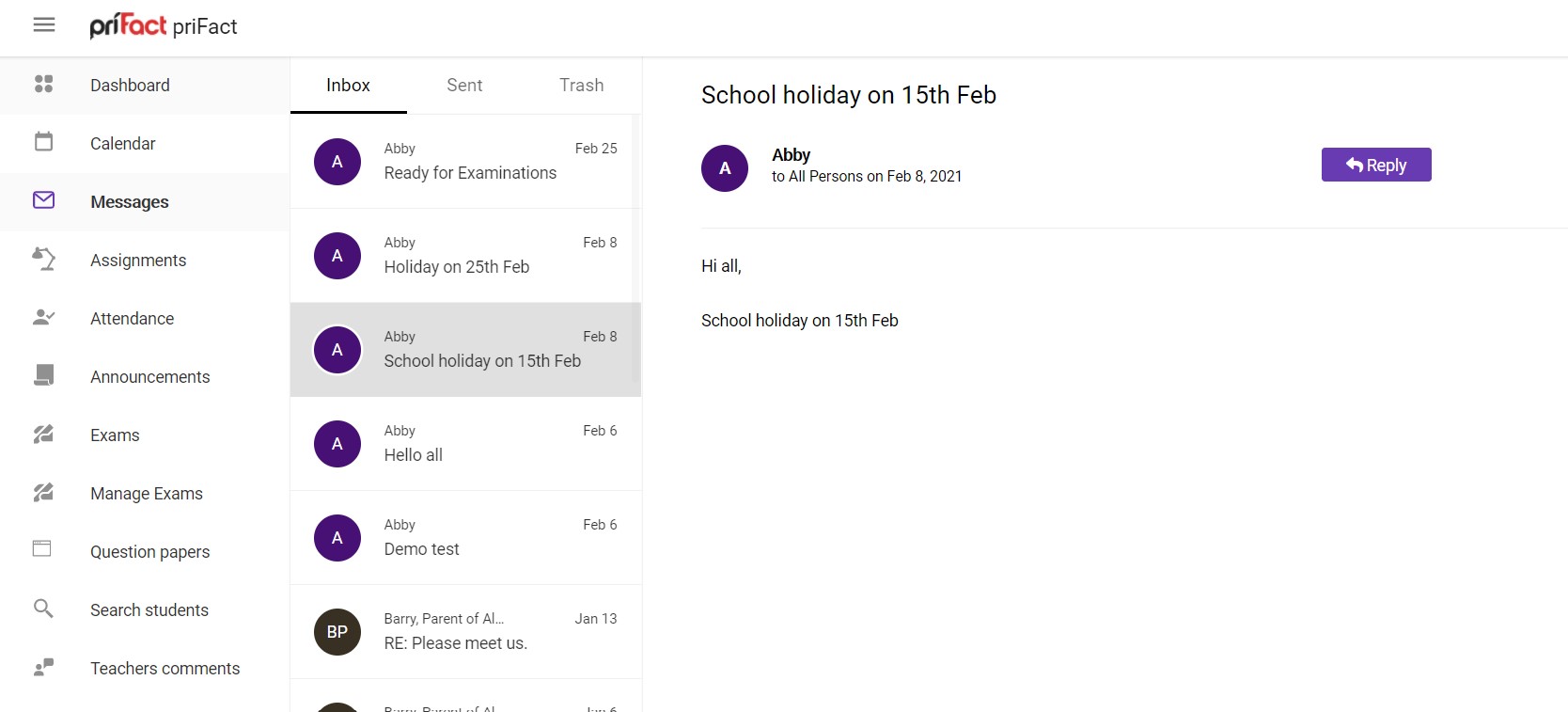Click the Dashboard grid icon
This screenshot has height=712, width=1568.
coord(43,85)
